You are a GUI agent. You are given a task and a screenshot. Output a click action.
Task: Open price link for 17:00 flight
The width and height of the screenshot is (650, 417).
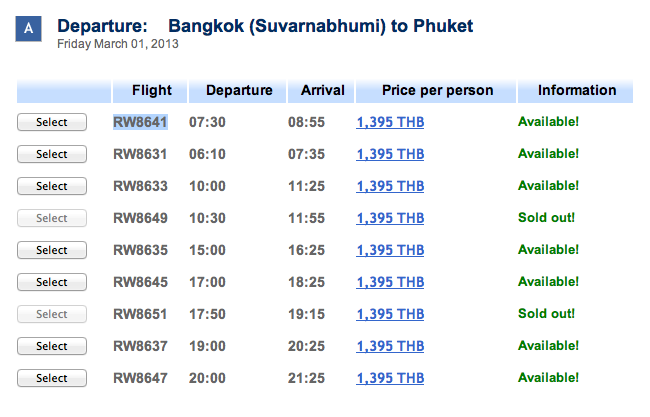[x=390, y=282]
